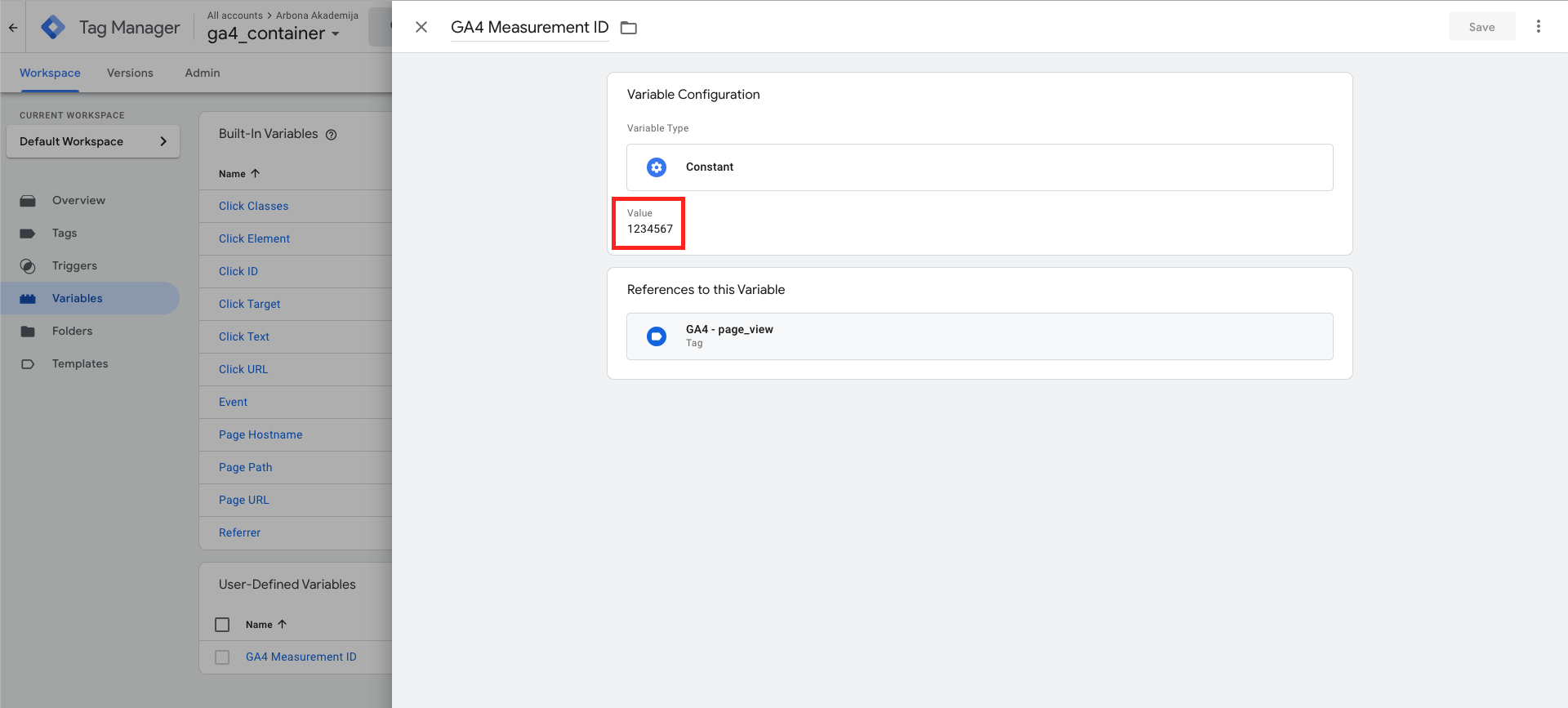The image size is (1568, 708).
Task: Open Triggers in the sidebar
Action: 74,265
